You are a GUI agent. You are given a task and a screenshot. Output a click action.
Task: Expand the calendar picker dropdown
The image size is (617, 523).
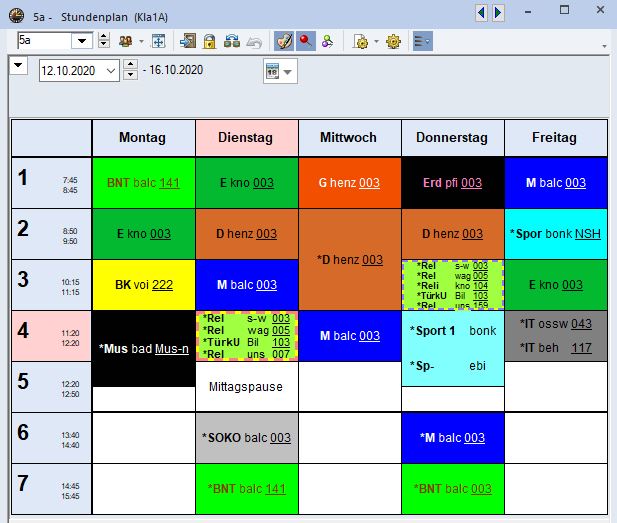(289, 71)
